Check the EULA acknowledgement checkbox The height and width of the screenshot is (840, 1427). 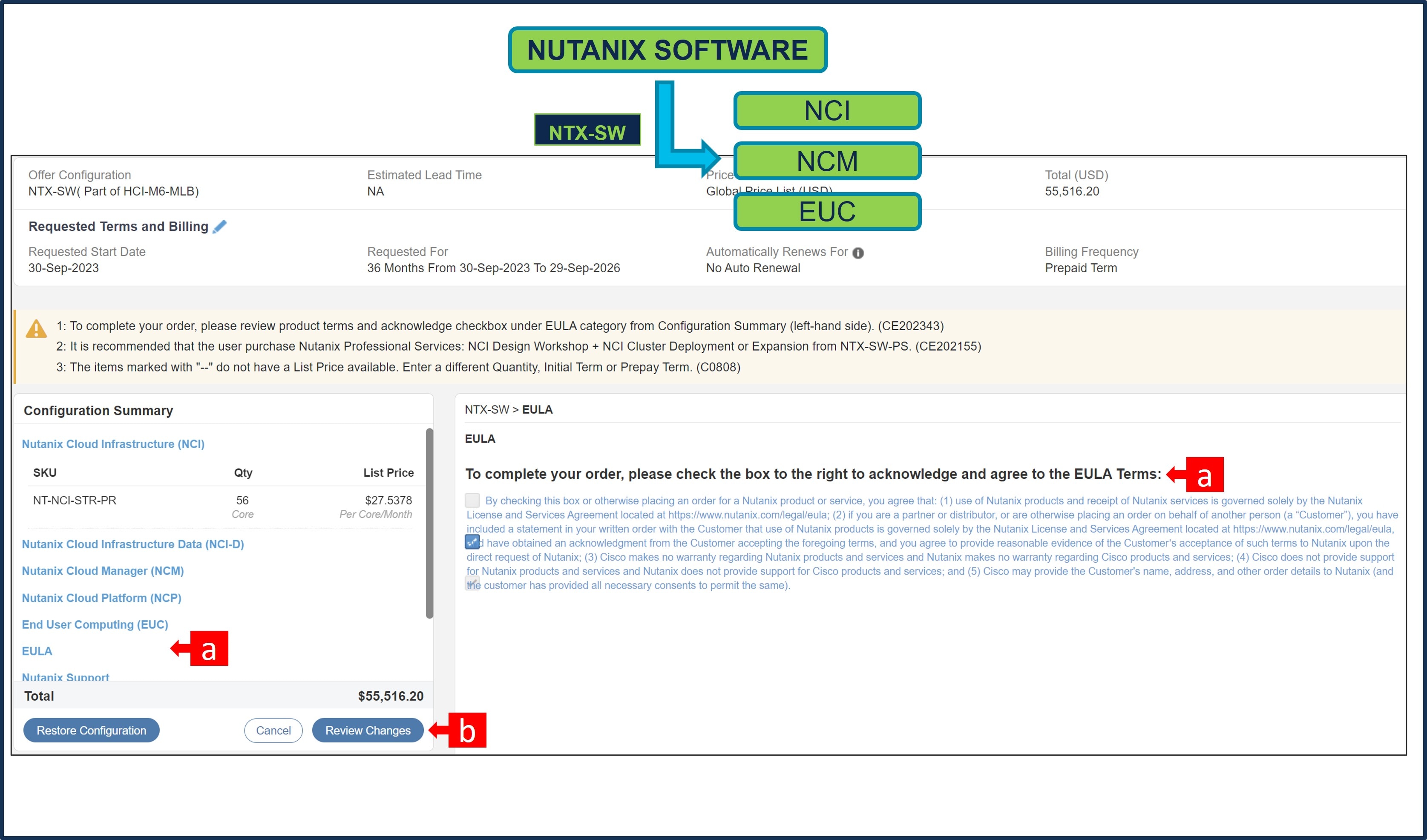(x=472, y=500)
